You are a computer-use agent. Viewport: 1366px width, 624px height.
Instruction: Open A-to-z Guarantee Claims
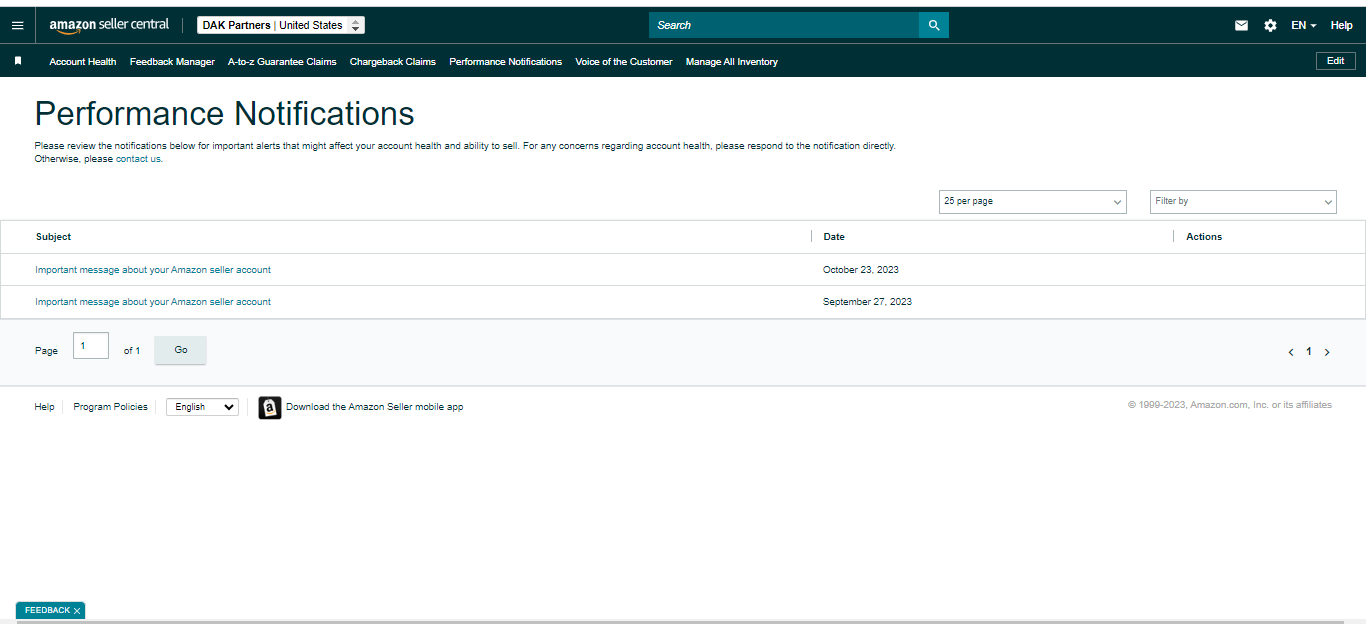(282, 61)
